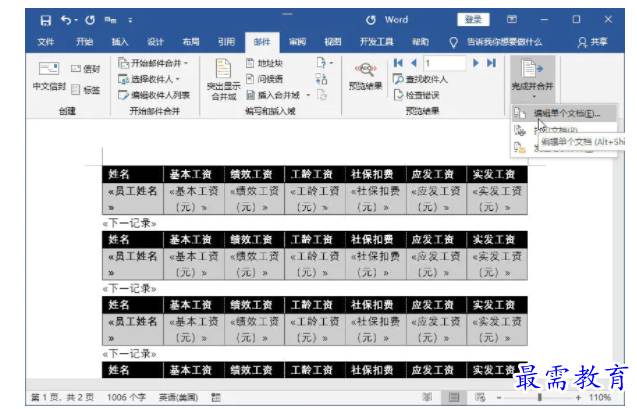Open the 文件 tab

pos(46,42)
